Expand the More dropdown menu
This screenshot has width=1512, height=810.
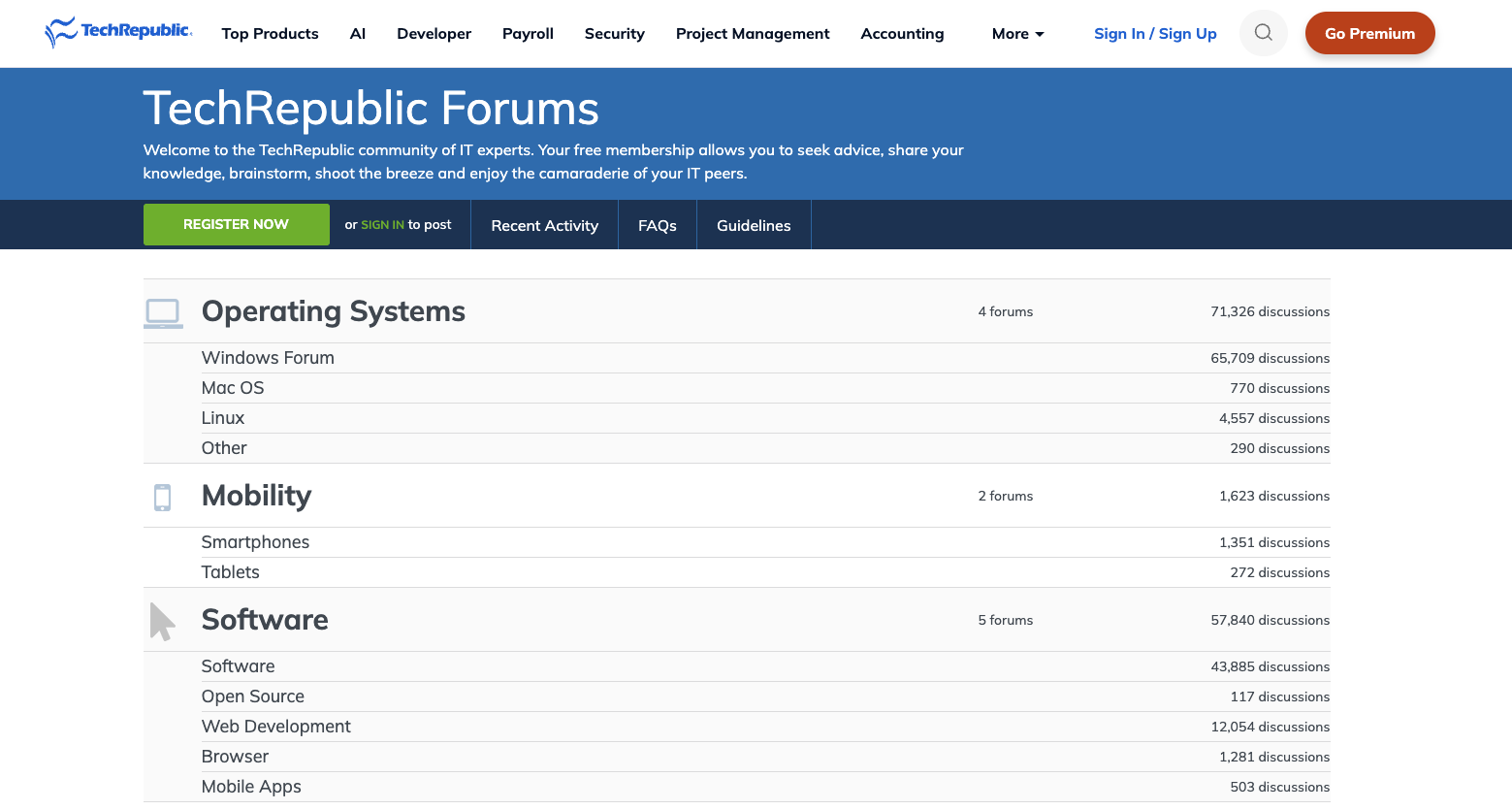(x=1017, y=34)
